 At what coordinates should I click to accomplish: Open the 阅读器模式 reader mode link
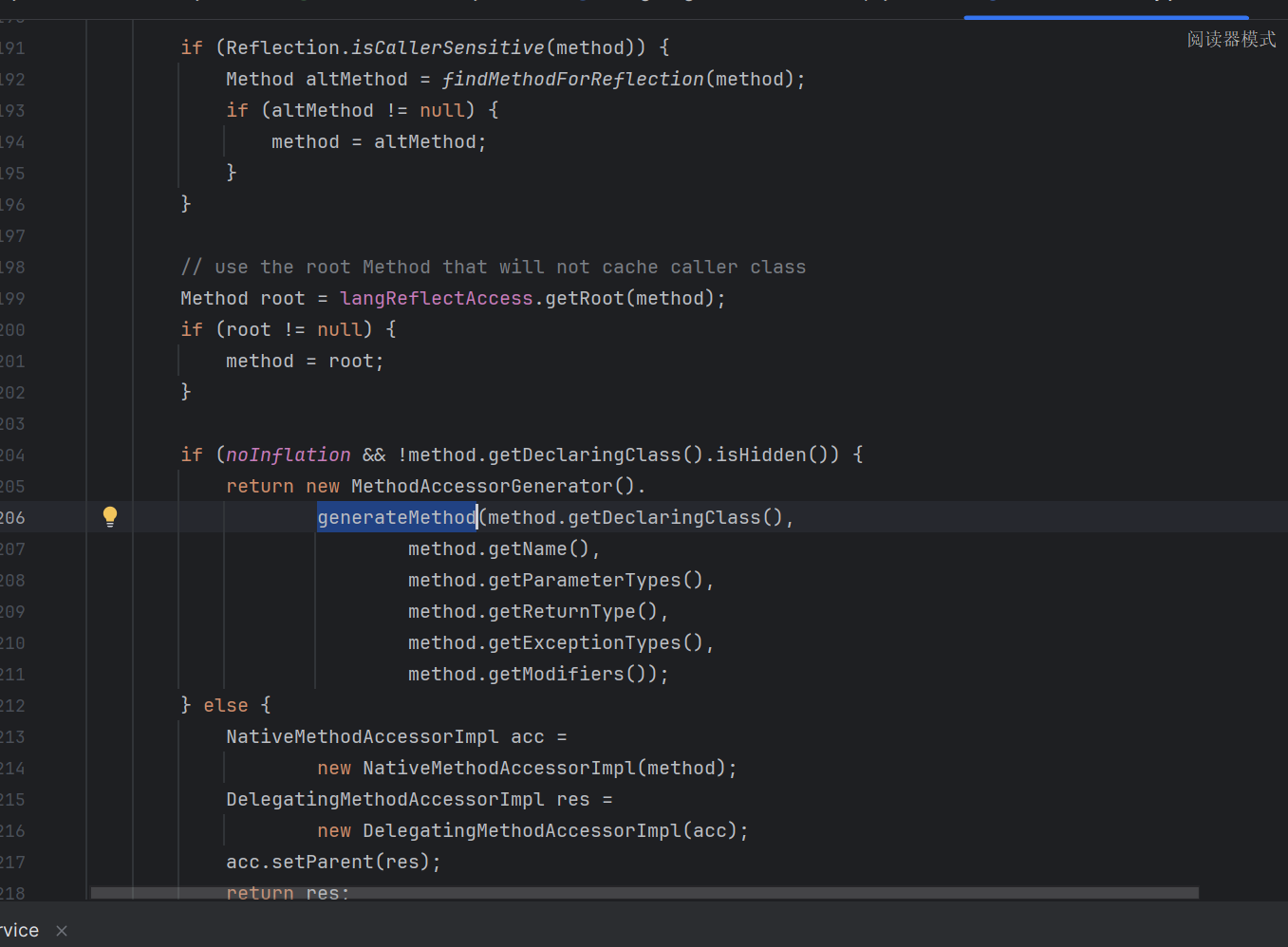point(1231,39)
